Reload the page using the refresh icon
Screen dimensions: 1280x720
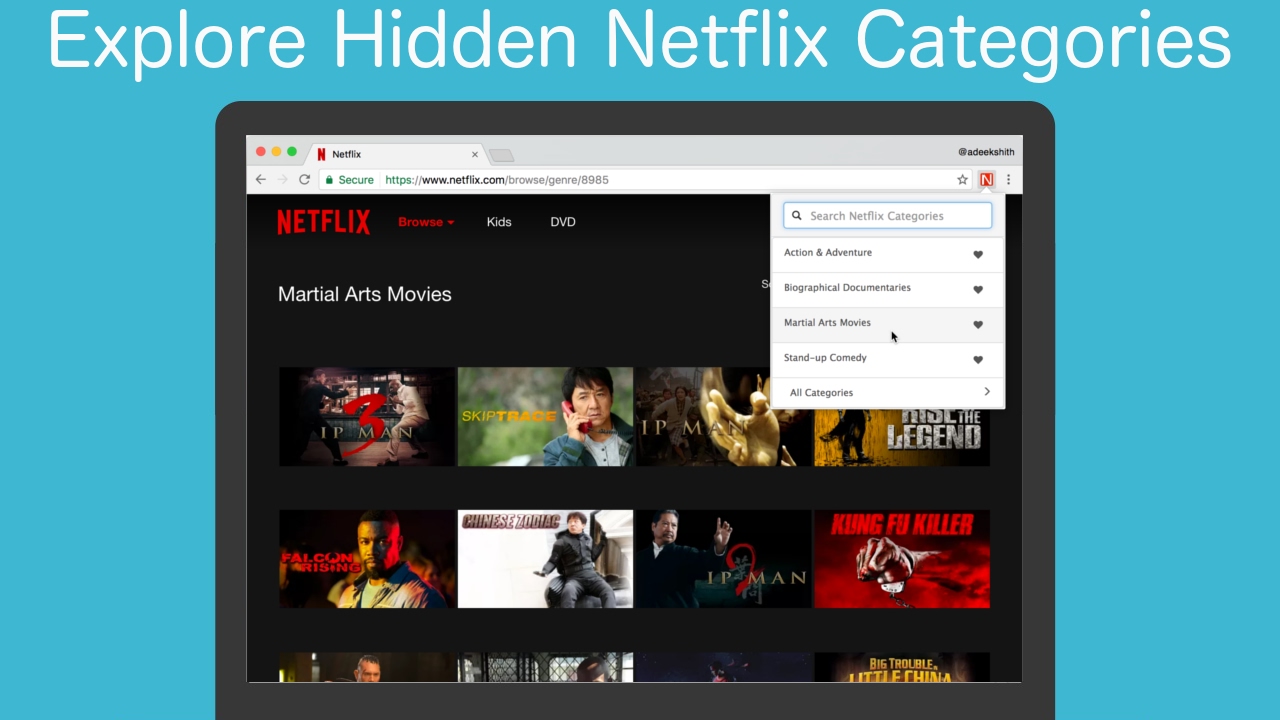coord(304,180)
